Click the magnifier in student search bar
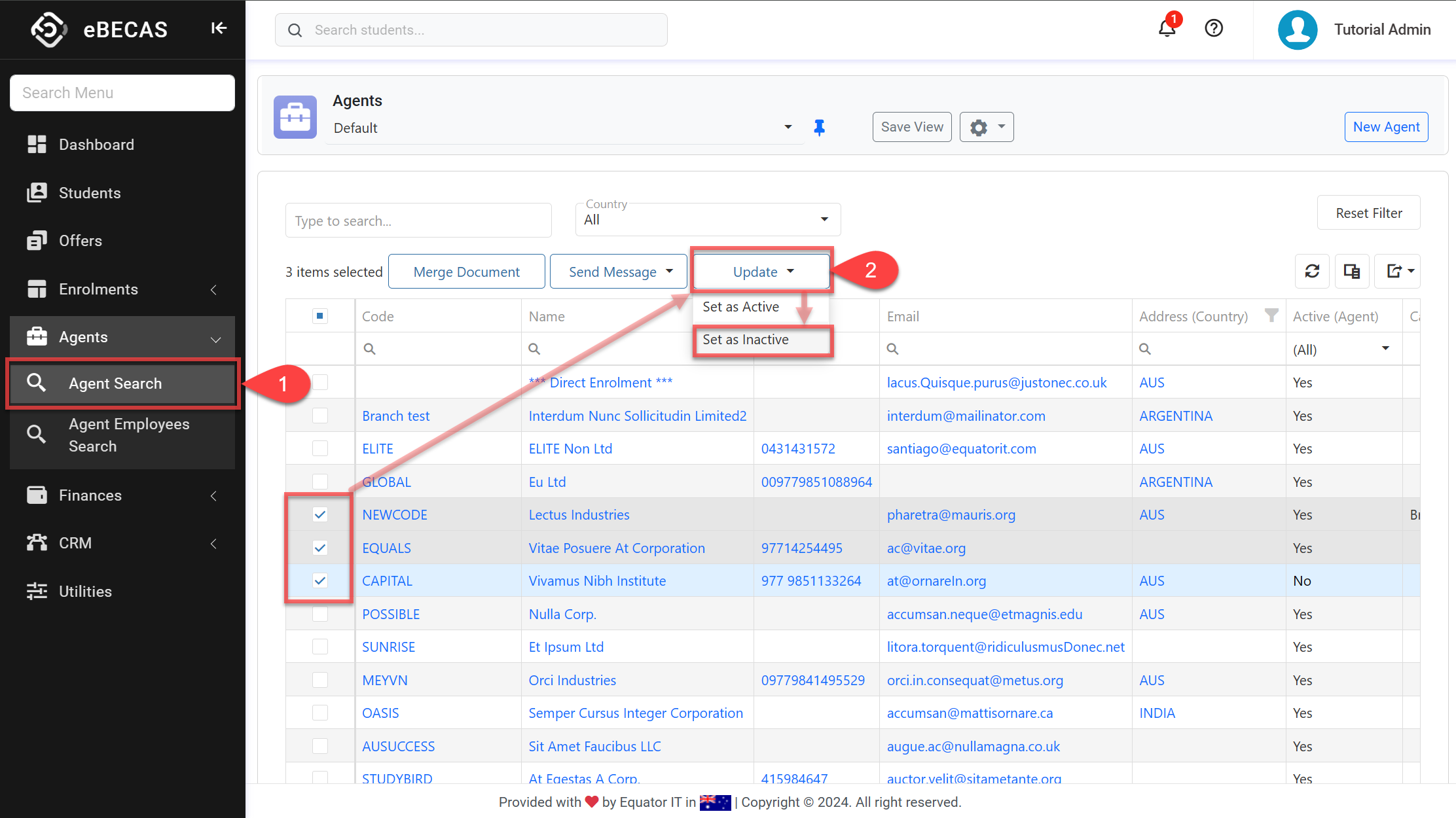This screenshot has width=1456, height=818. click(x=295, y=30)
